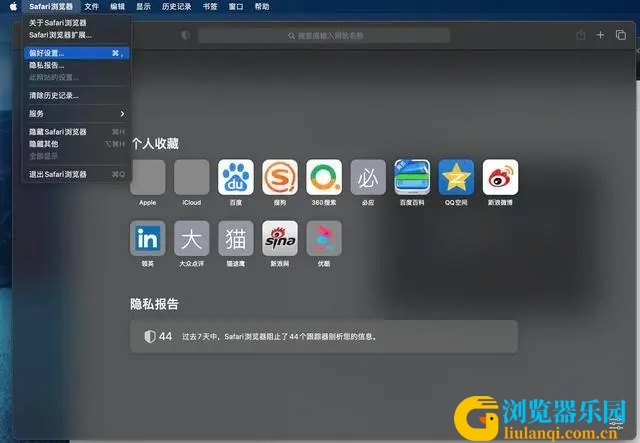Select 偏好设置 menu item
This screenshot has width=640, height=443.
[76, 53]
